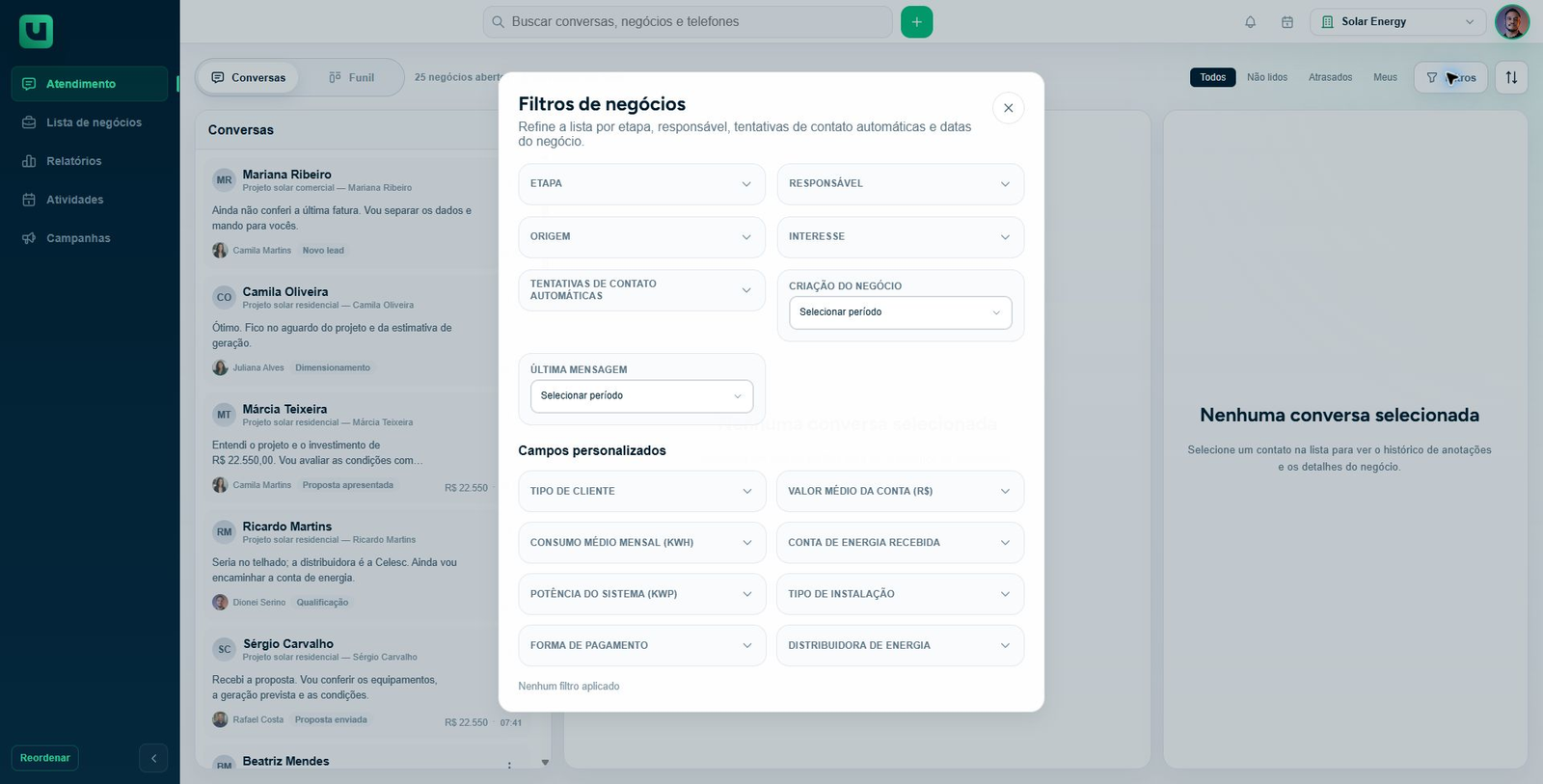Open three-dot menu on Beatriz Mendes card
Viewport: 1543px width, 784px height.
(x=509, y=765)
